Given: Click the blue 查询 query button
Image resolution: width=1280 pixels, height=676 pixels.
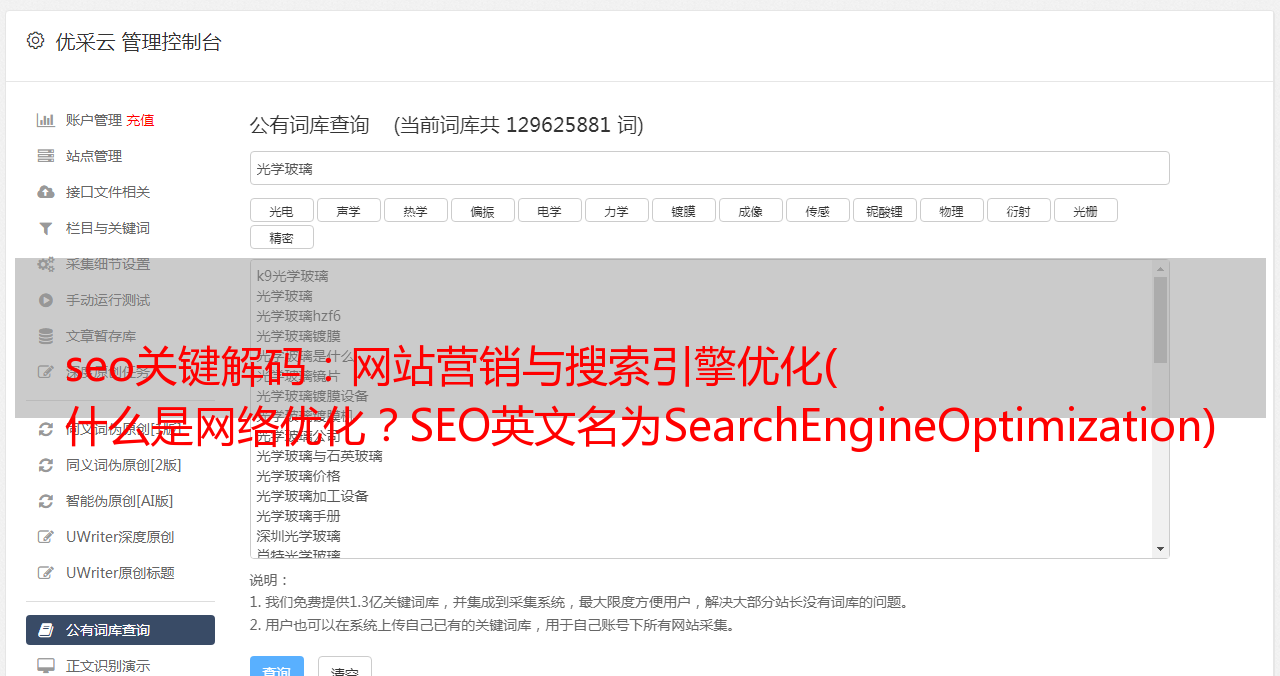Looking at the screenshot, I should [x=277, y=668].
